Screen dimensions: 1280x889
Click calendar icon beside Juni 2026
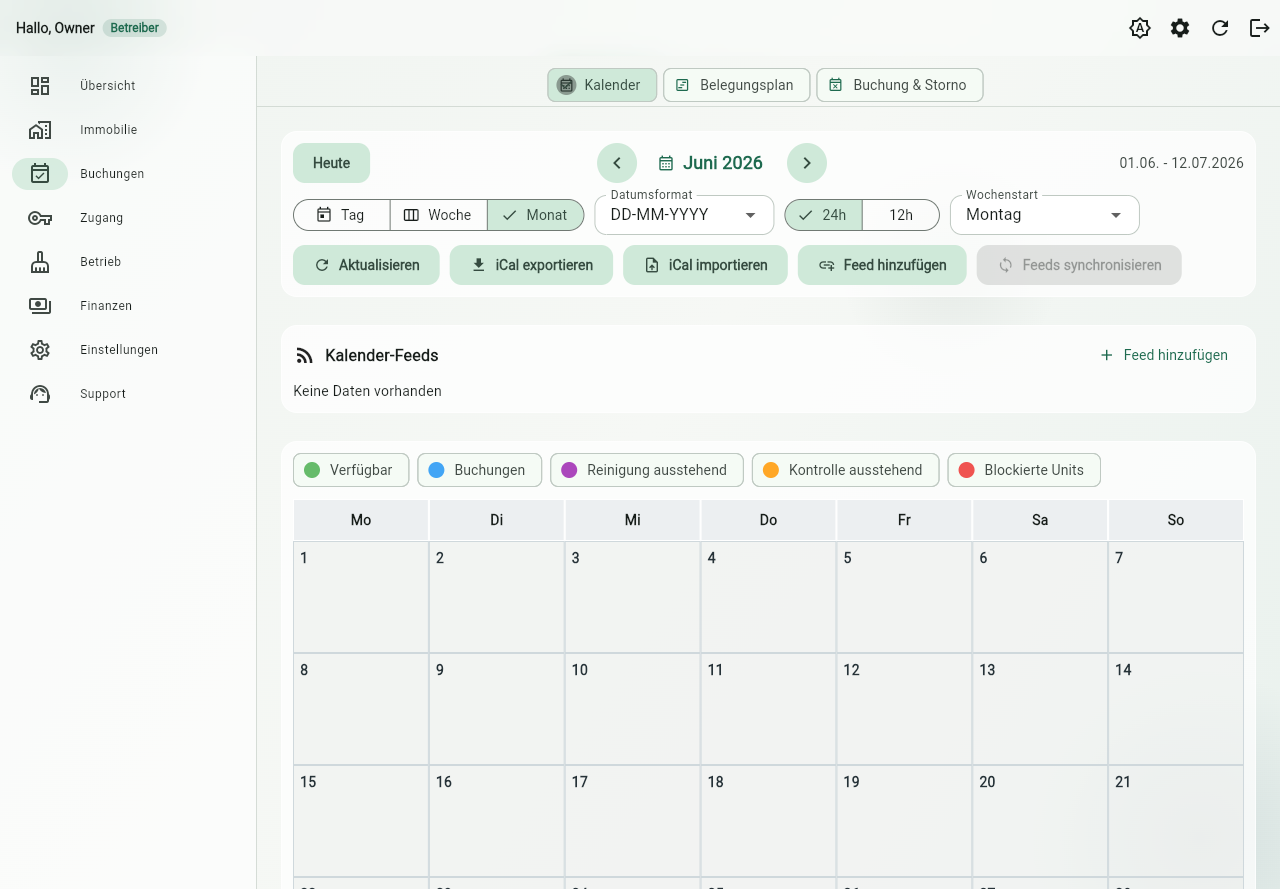pos(666,163)
